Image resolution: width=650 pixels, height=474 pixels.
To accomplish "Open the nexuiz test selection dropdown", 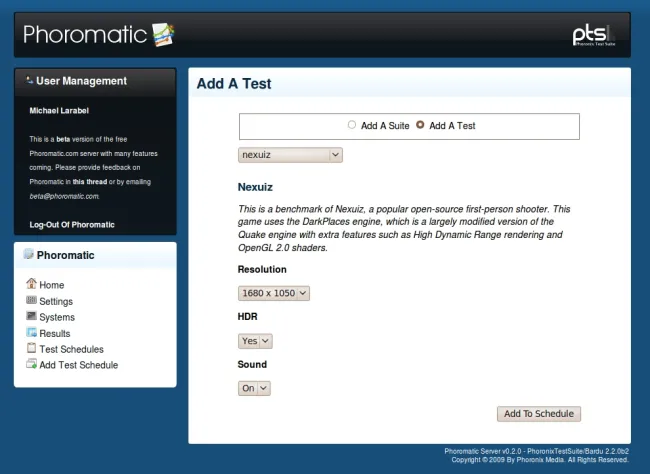I will 290,155.
